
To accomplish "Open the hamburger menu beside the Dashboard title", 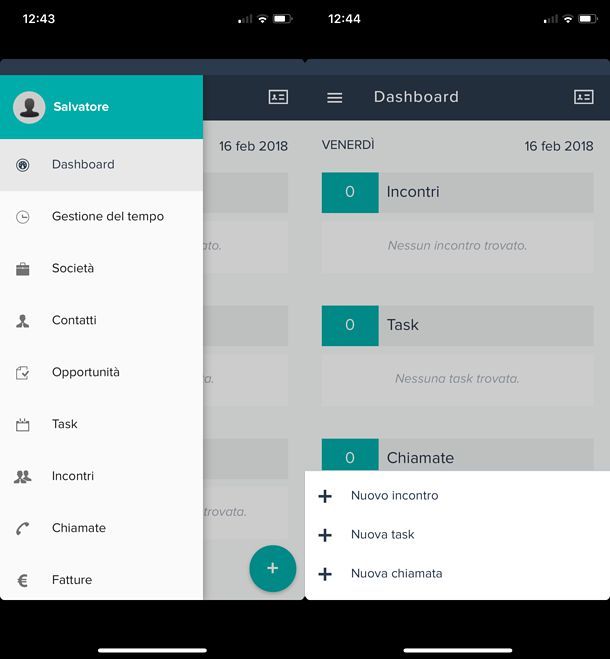I will [x=335, y=98].
